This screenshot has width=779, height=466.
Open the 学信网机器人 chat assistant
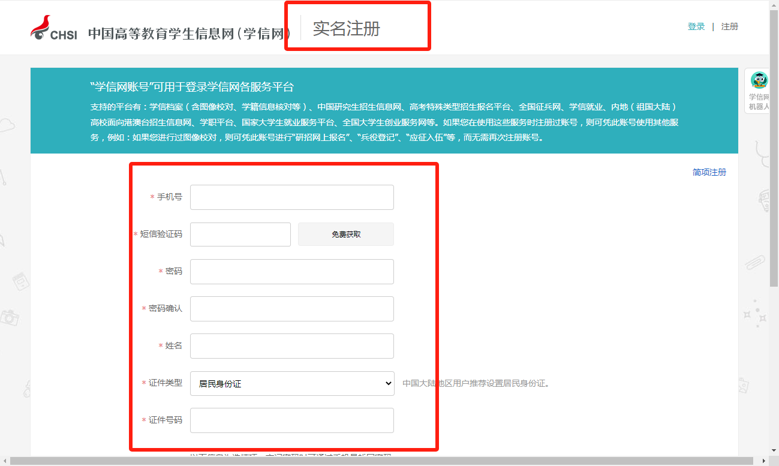[759, 91]
